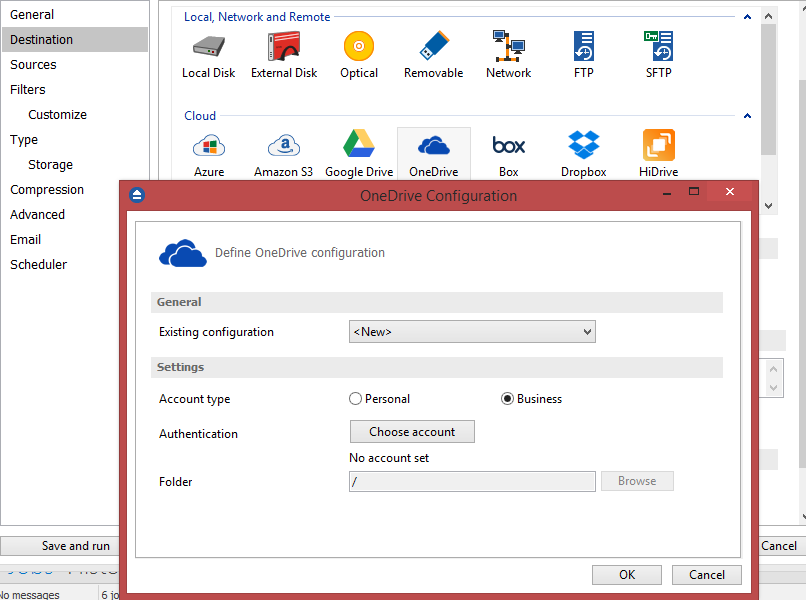The image size is (806, 600).
Task: Choose Azure cloud destination
Action: 209,154
